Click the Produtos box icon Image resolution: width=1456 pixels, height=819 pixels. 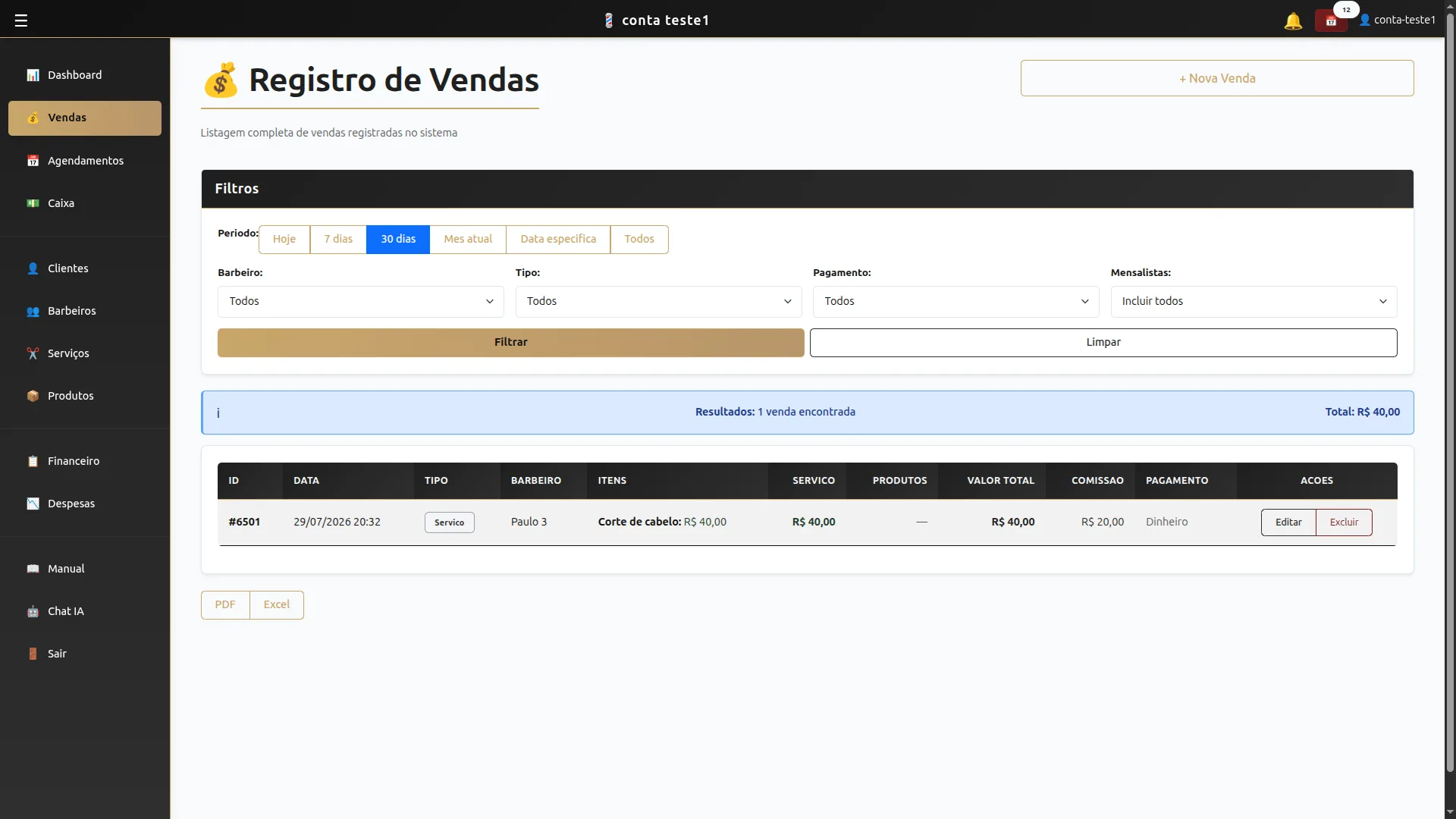pos(33,396)
